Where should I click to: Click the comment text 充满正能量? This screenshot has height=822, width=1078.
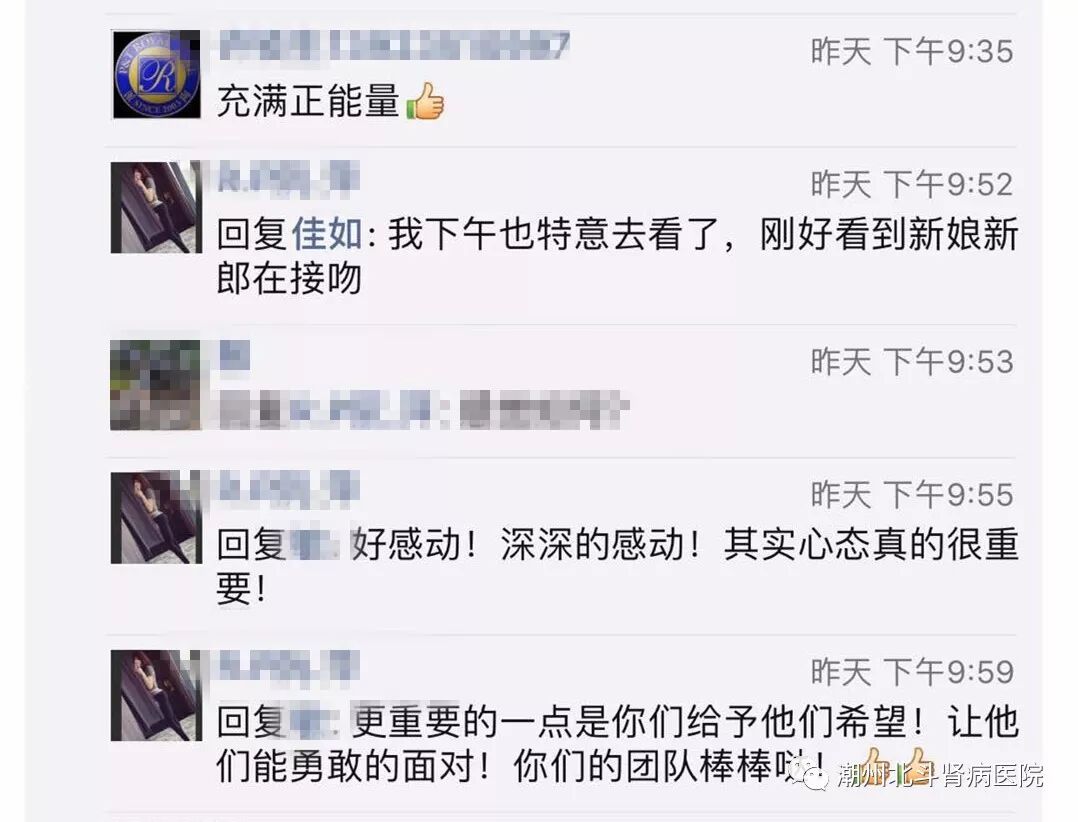308,101
